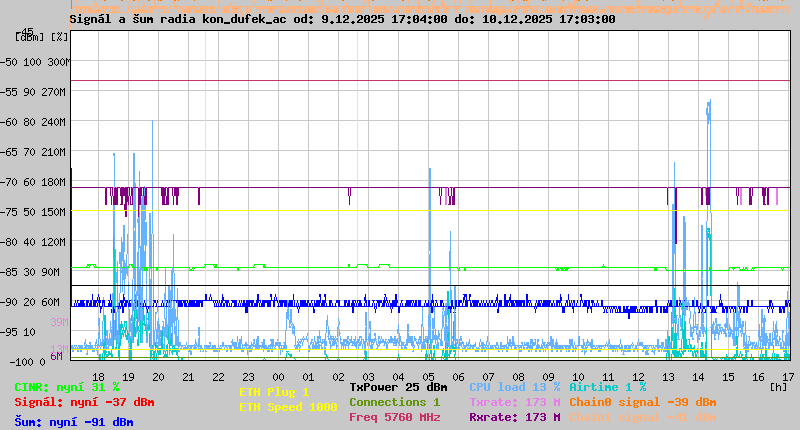800x430 pixels.
Task: Click hour label '04' on time axis
Action: pyautogui.click(x=398, y=377)
